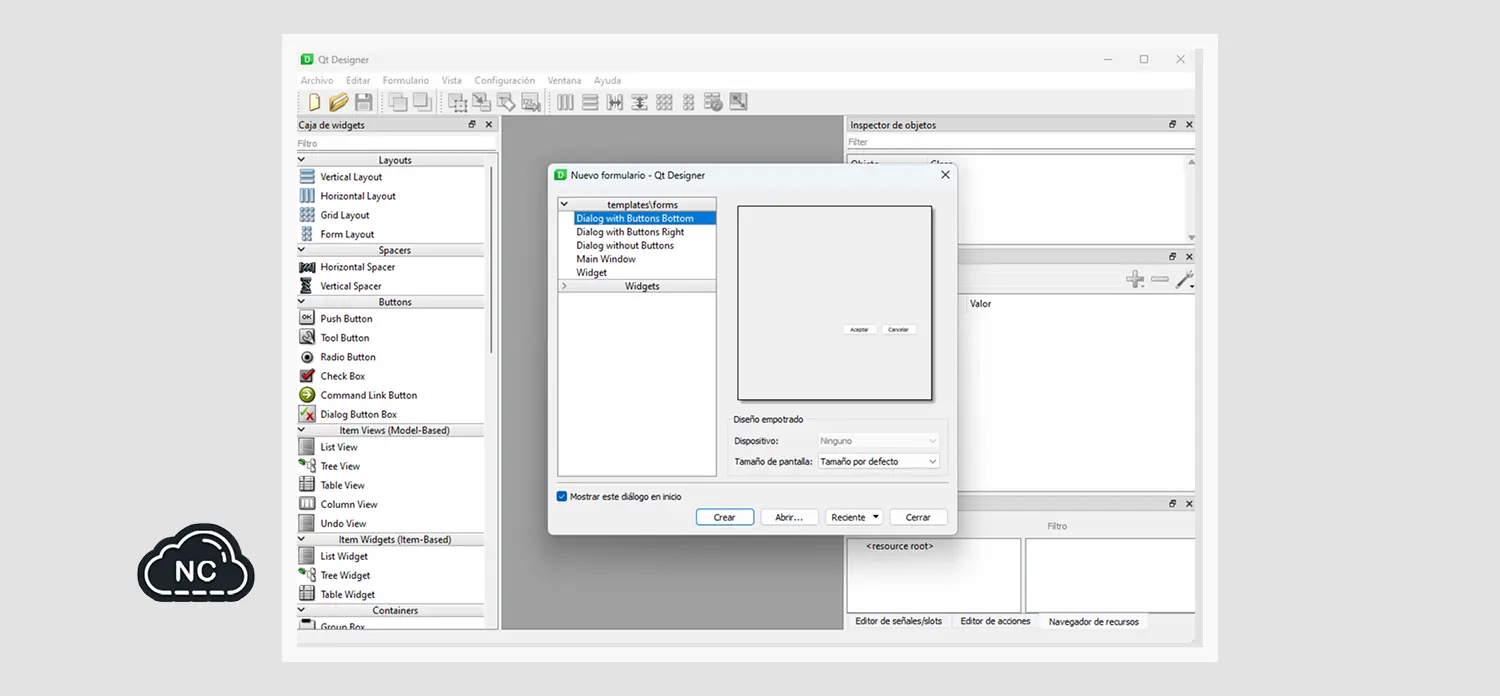Select the Tree Widget icon in widget box

307,575
